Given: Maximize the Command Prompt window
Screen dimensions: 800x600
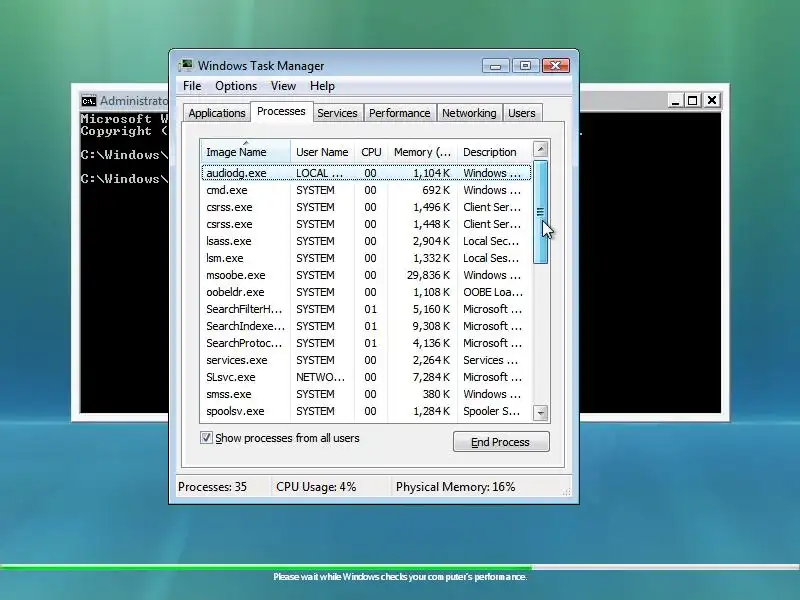Looking at the screenshot, I should pyautogui.click(x=692, y=101).
